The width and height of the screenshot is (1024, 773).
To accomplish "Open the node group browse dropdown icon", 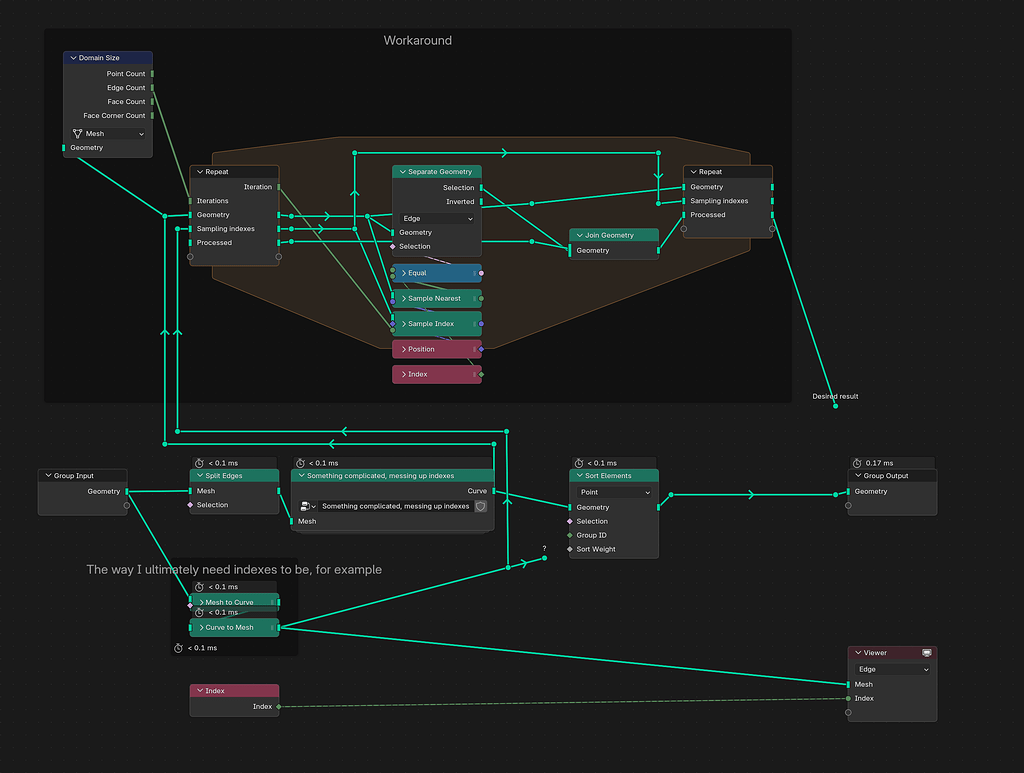I will pyautogui.click(x=308, y=506).
